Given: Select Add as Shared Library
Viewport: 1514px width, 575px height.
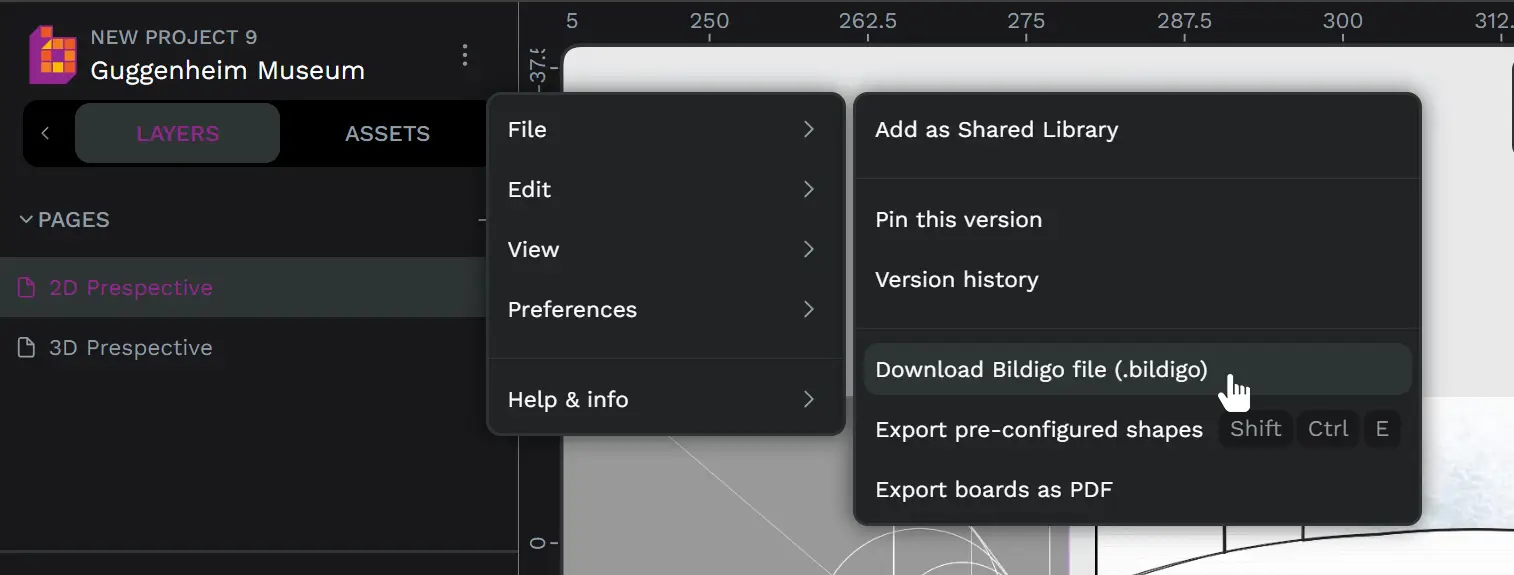Looking at the screenshot, I should 996,130.
